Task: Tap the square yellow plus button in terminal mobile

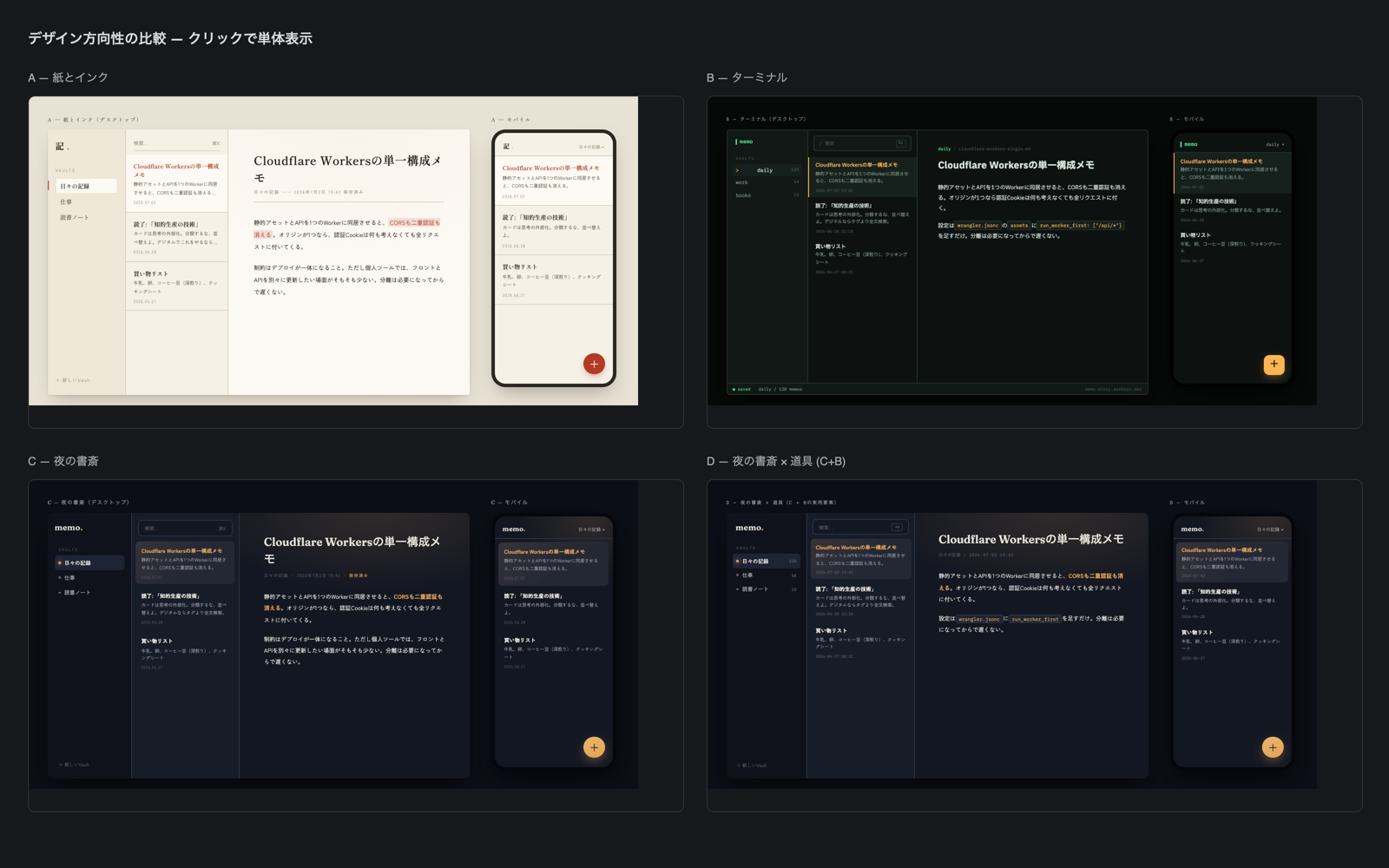Action: click(1274, 365)
